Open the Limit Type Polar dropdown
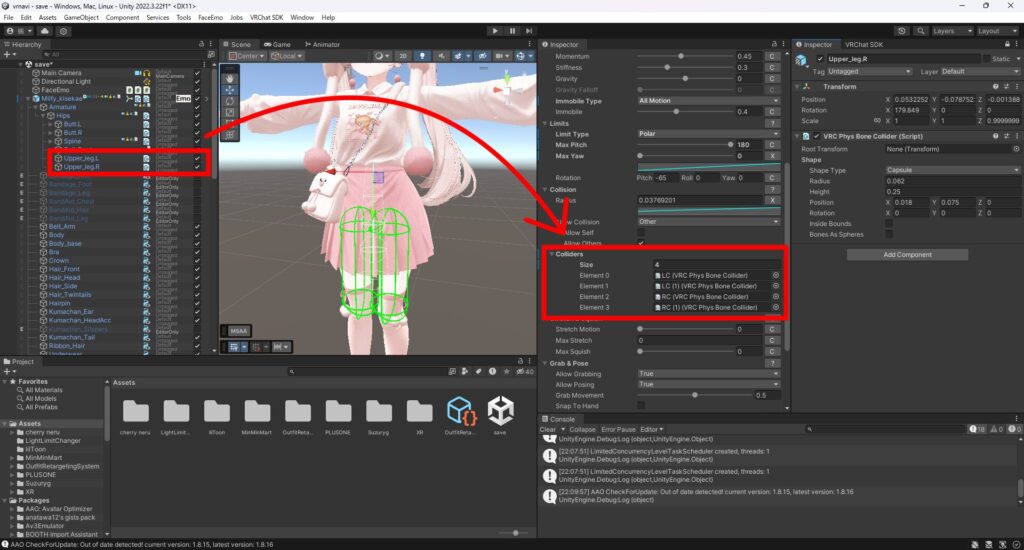This screenshot has width=1024, height=550. point(708,134)
